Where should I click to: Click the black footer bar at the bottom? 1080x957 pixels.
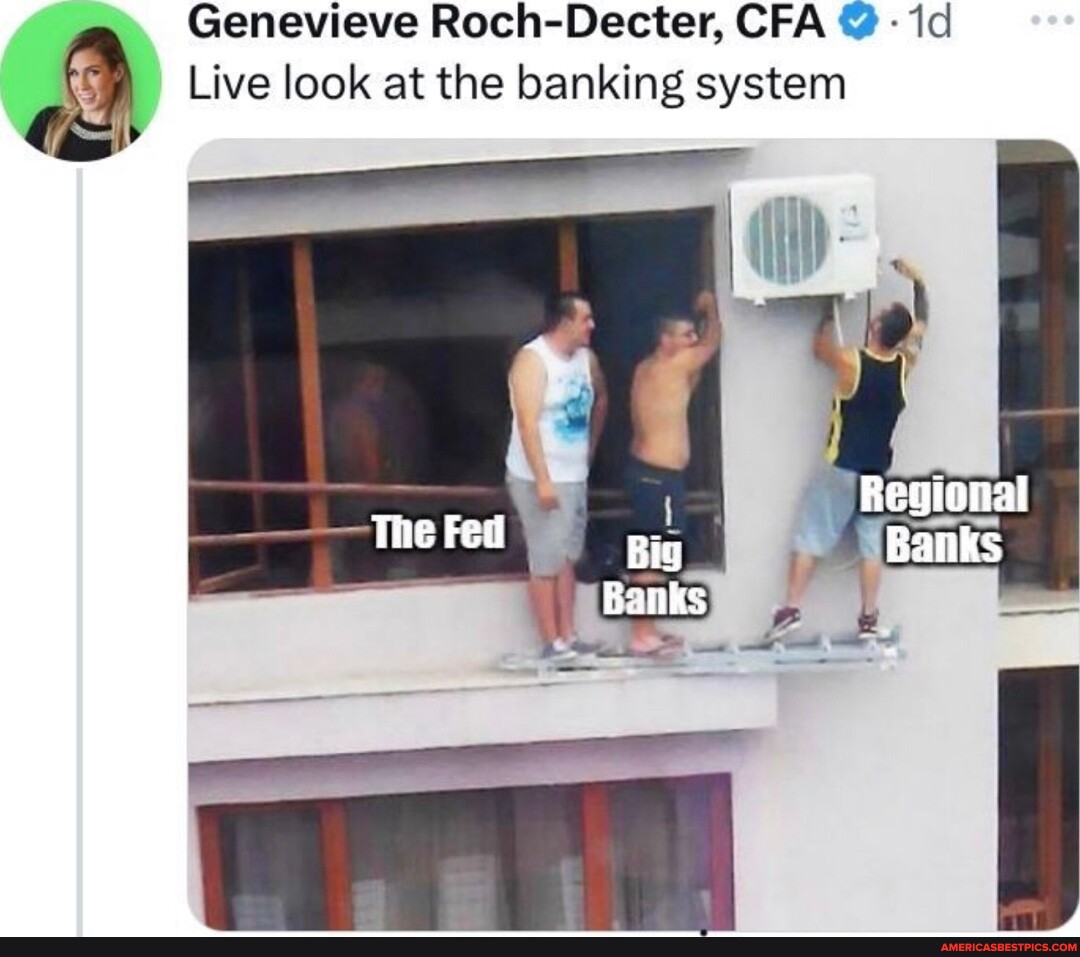[x=540, y=947]
